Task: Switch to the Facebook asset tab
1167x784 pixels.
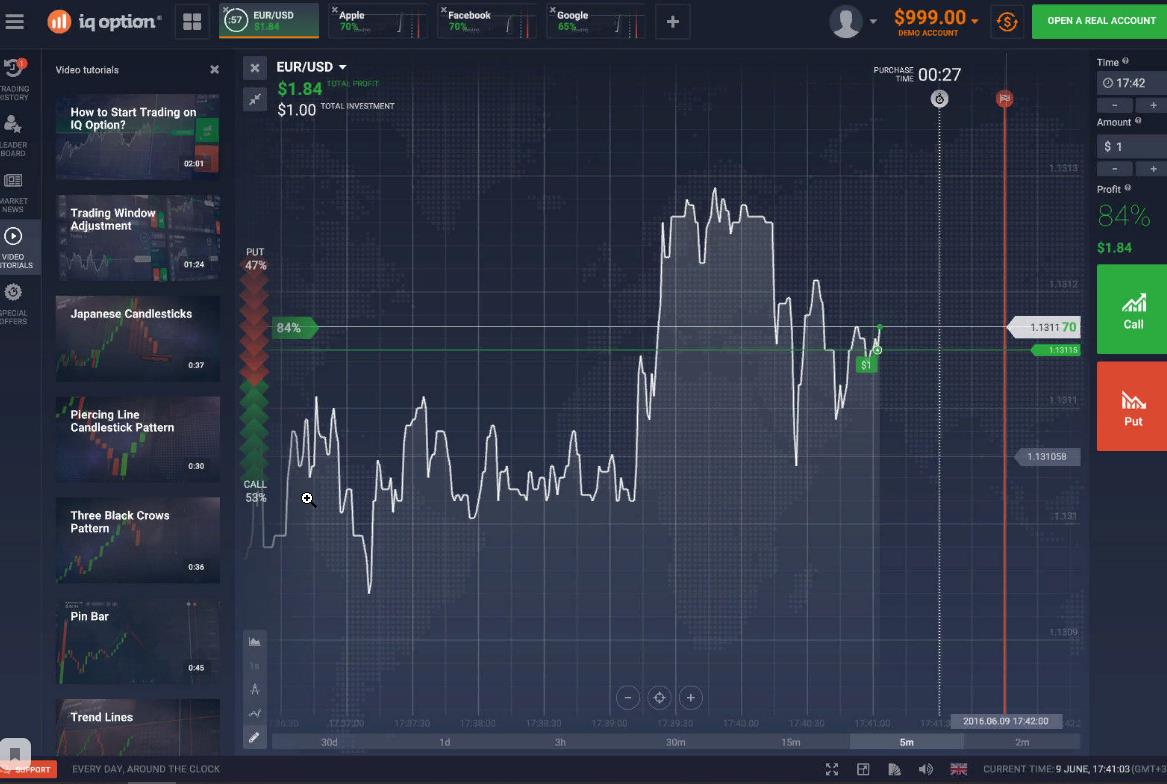Action: (x=487, y=22)
